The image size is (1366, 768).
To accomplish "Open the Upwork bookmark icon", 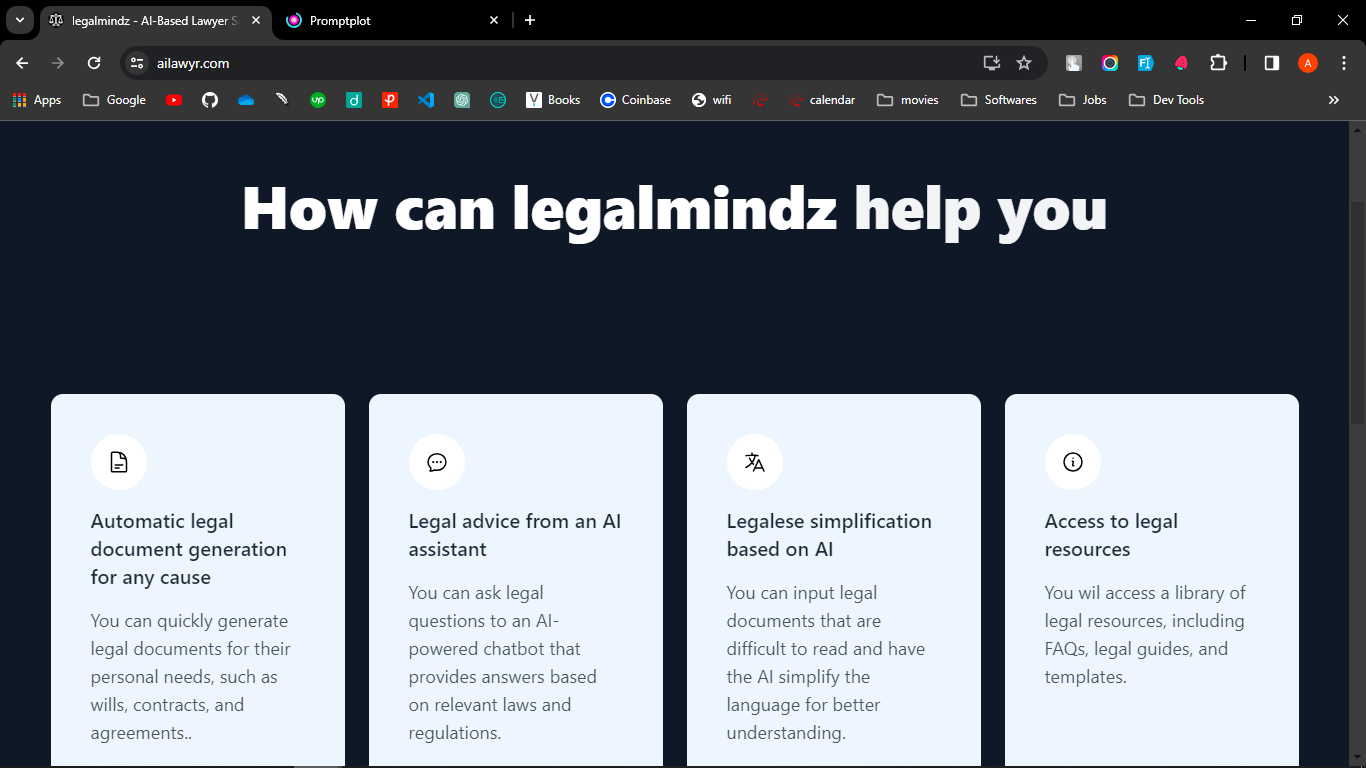I will click(318, 100).
